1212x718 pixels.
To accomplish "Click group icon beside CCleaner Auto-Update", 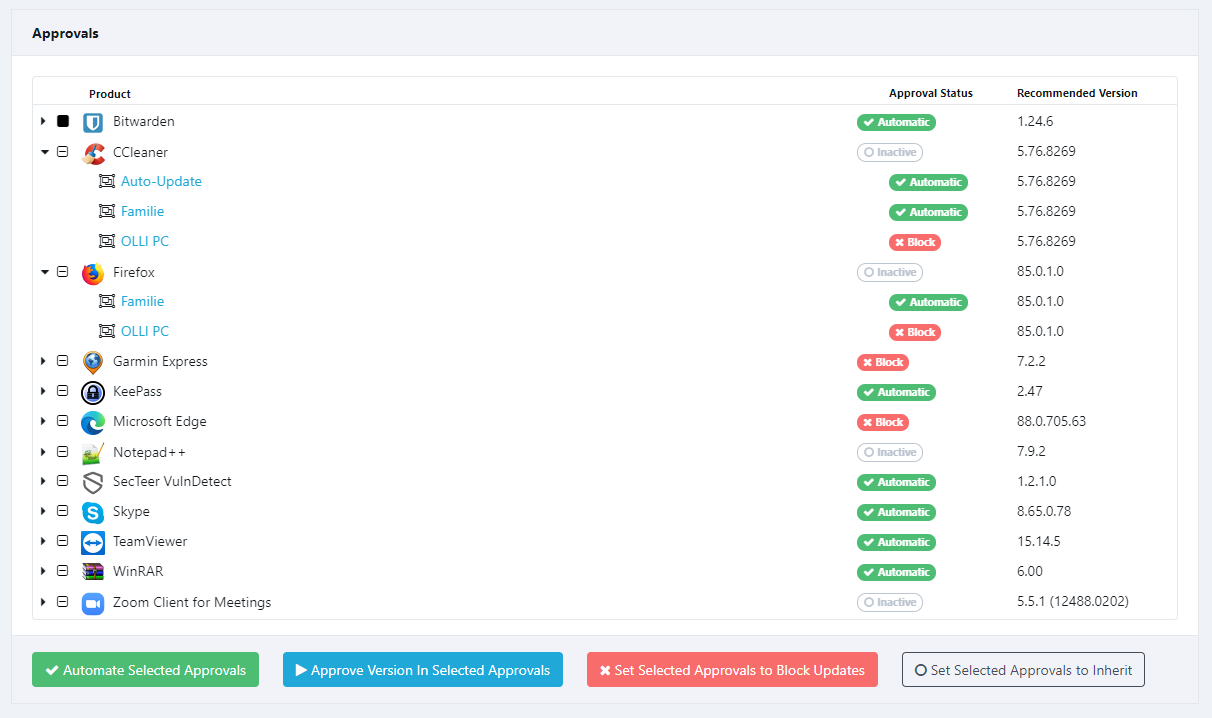I will click(x=107, y=182).
